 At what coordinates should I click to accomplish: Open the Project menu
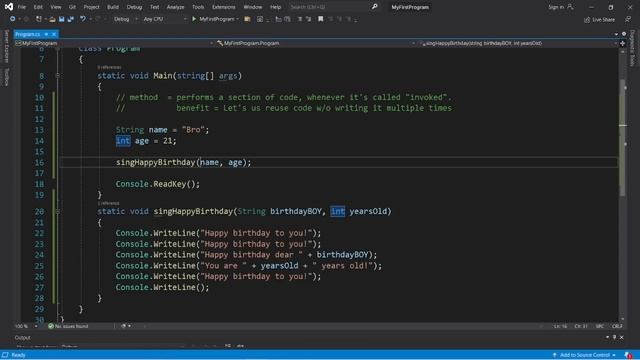91,7
